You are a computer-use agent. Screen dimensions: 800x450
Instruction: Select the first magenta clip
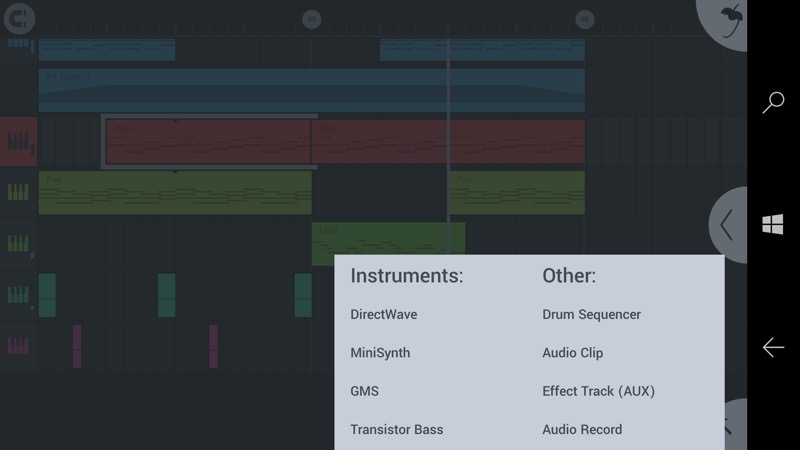pyautogui.click(x=77, y=346)
